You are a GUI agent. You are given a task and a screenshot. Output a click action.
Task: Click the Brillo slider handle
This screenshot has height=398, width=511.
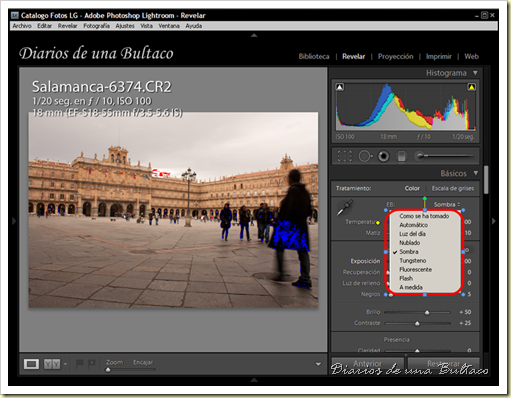427,312
